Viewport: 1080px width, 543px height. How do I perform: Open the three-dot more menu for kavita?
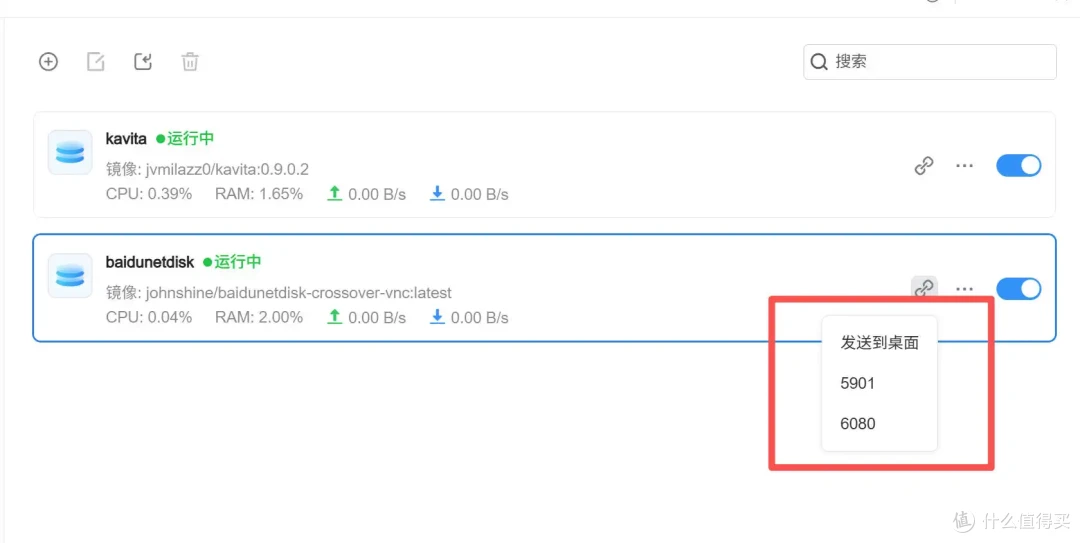[x=964, y=165]
